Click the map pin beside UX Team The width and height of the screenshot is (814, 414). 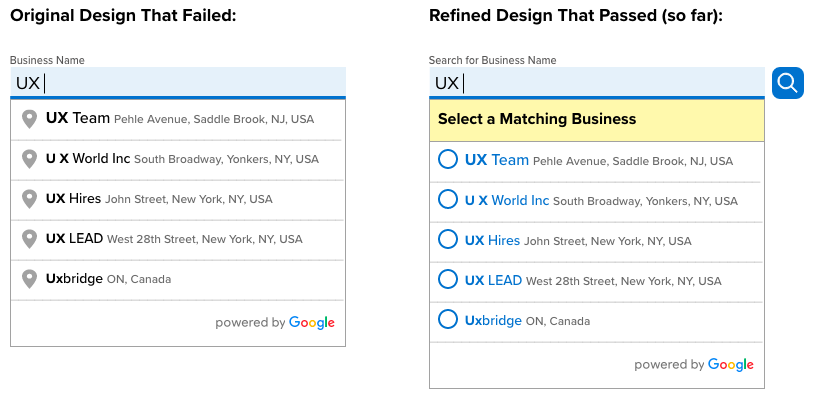click(30, 119)
